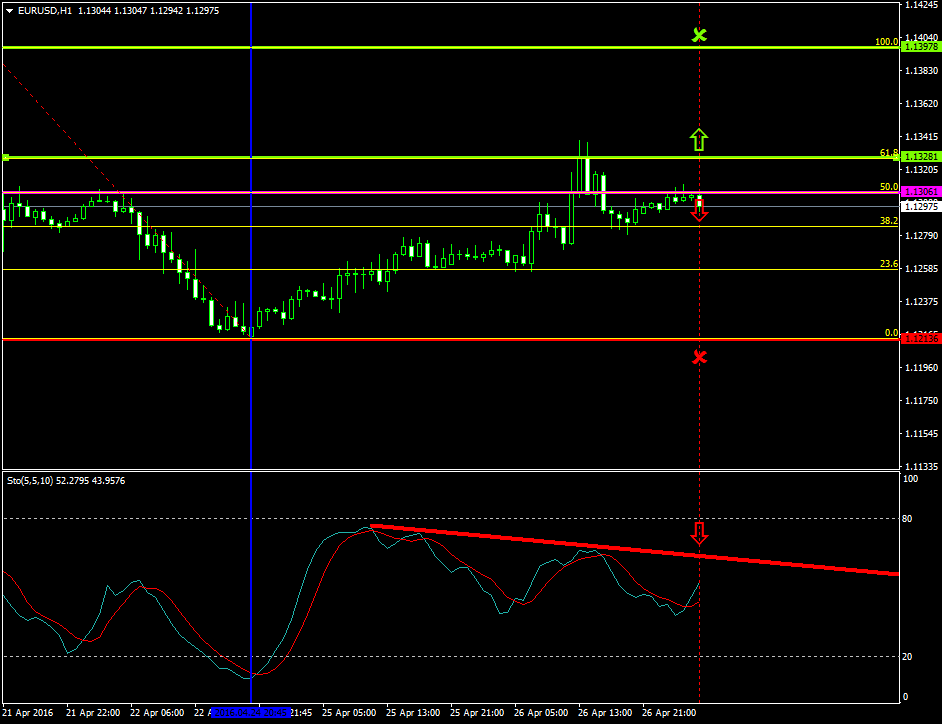
Task: Click the red X marker below the 0.0 line
Action: 700,357
